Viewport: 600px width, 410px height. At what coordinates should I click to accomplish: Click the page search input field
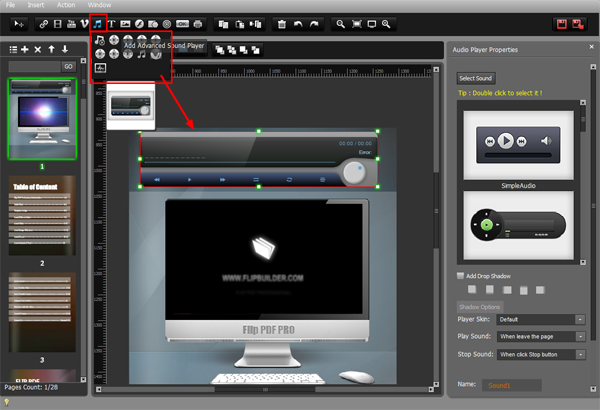coord(34,67)
